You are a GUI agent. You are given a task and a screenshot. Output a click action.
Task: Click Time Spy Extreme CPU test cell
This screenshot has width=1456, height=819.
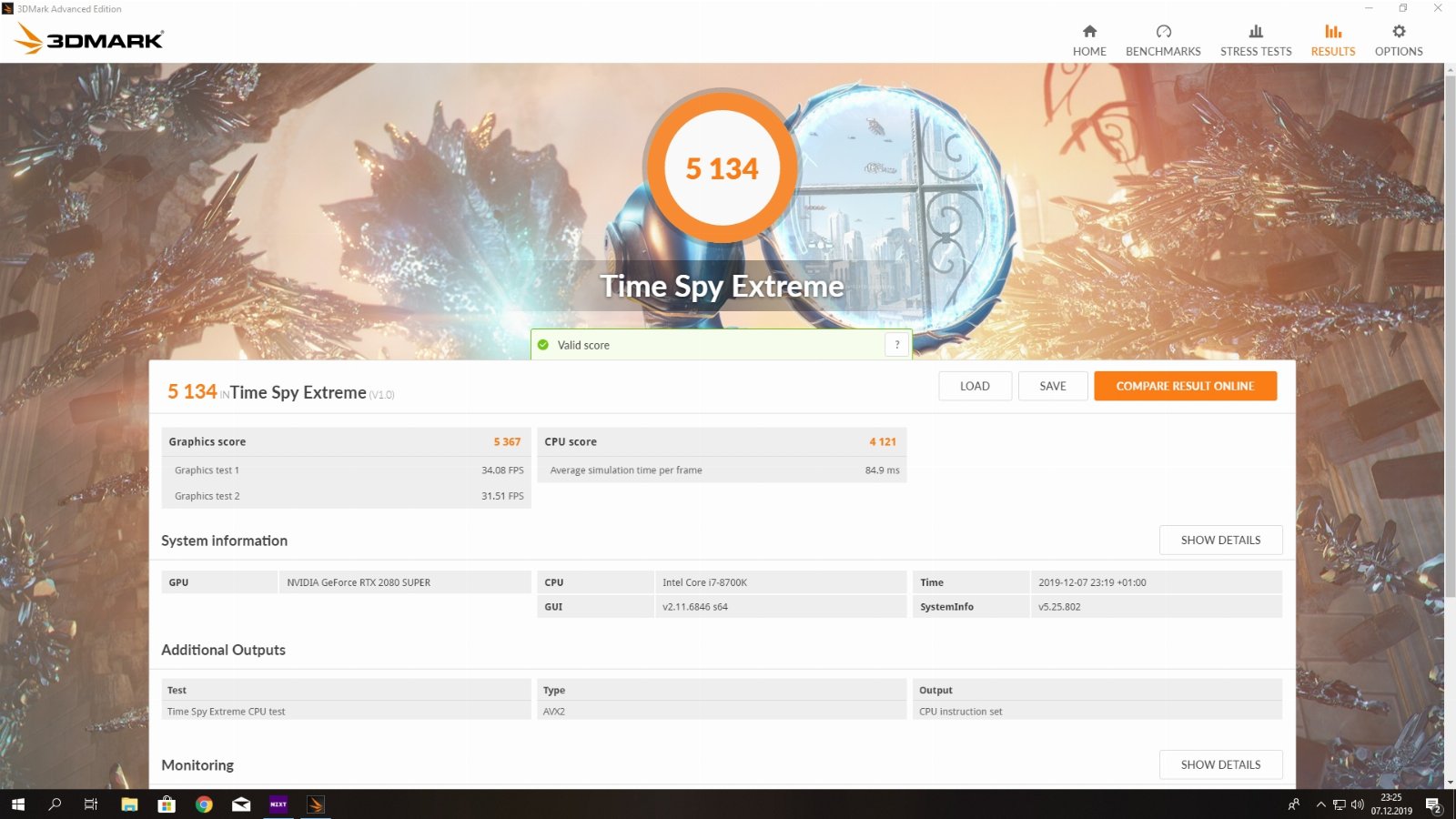346,712
